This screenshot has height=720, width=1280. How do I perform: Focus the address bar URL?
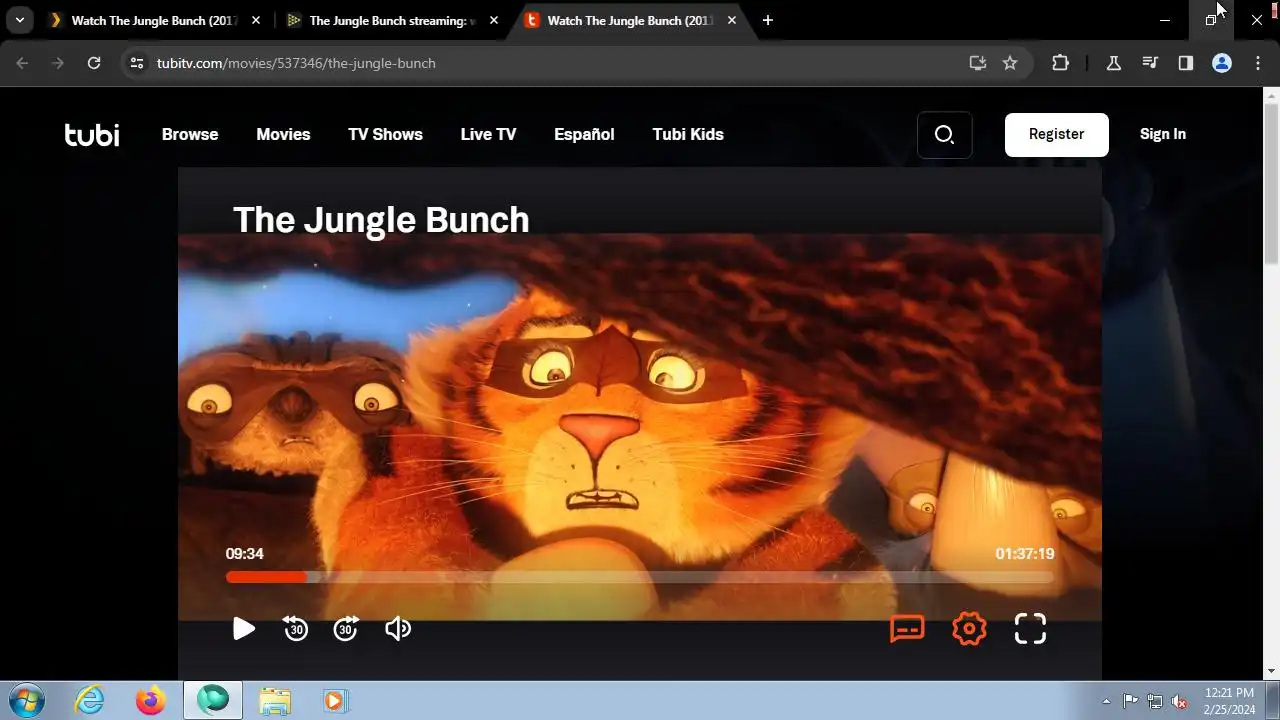296,63
